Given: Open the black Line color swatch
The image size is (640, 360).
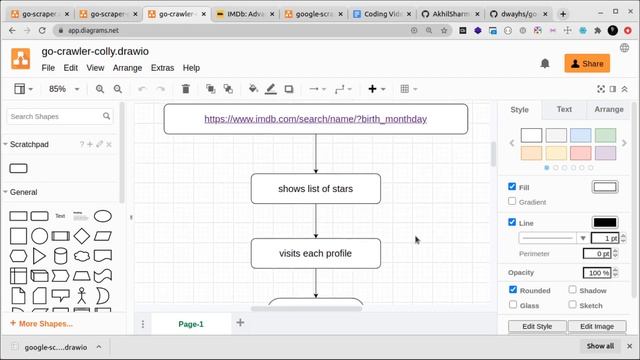Looking at the screenshot, I should 605,222.
